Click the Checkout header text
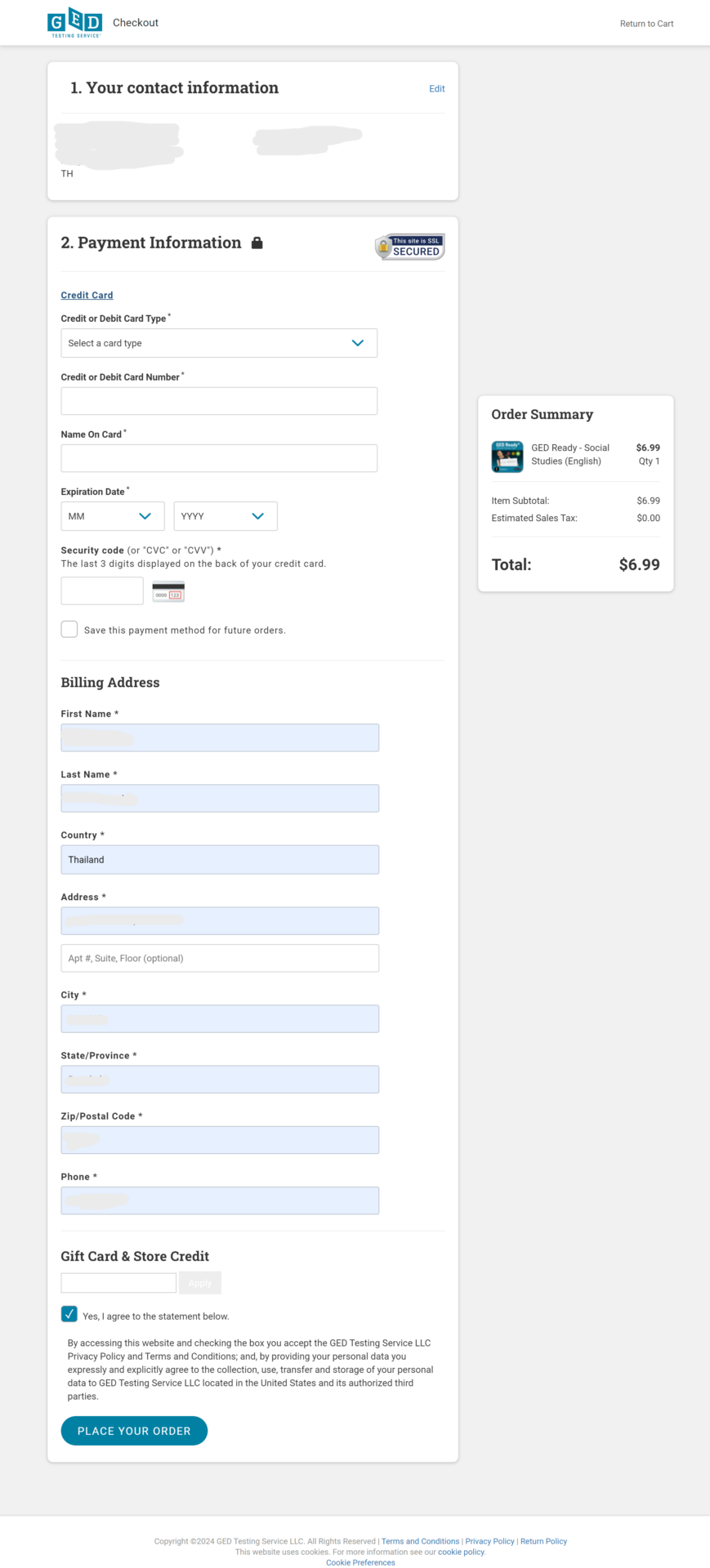710x1568 pixels. (136, 23)
